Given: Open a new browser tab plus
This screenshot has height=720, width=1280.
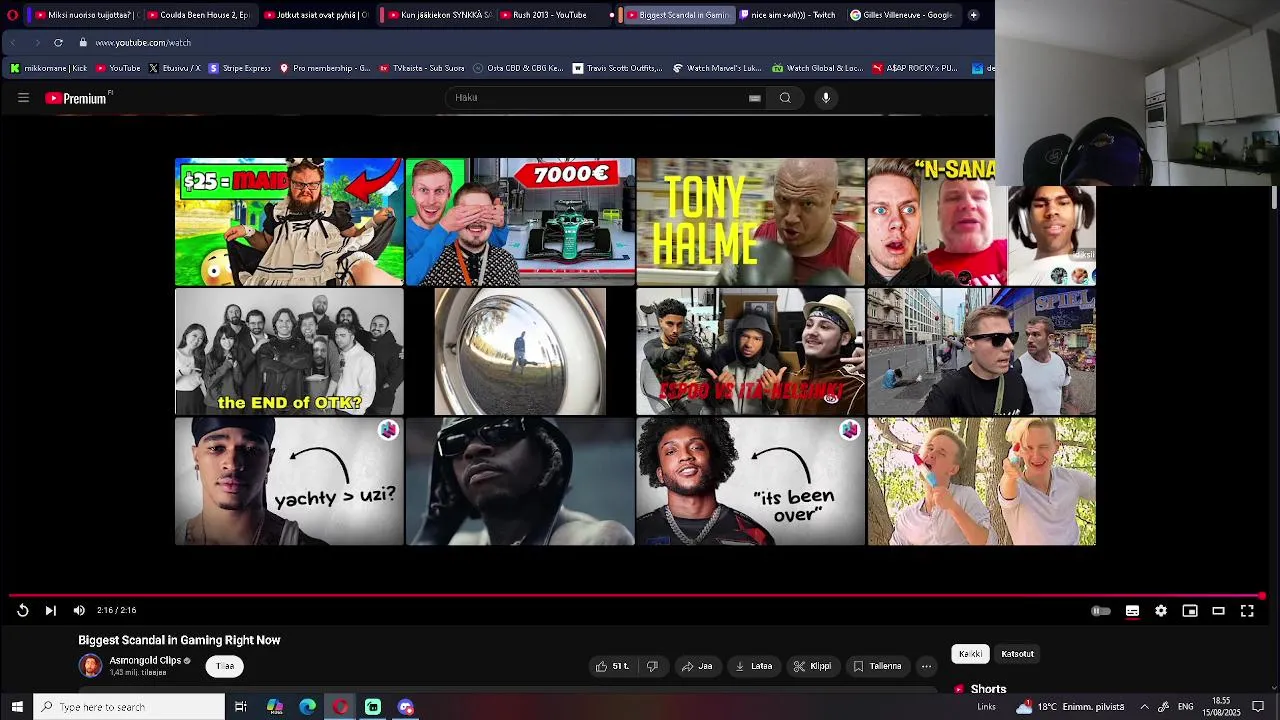Looking at the screenshot, I should click(973, 15).
